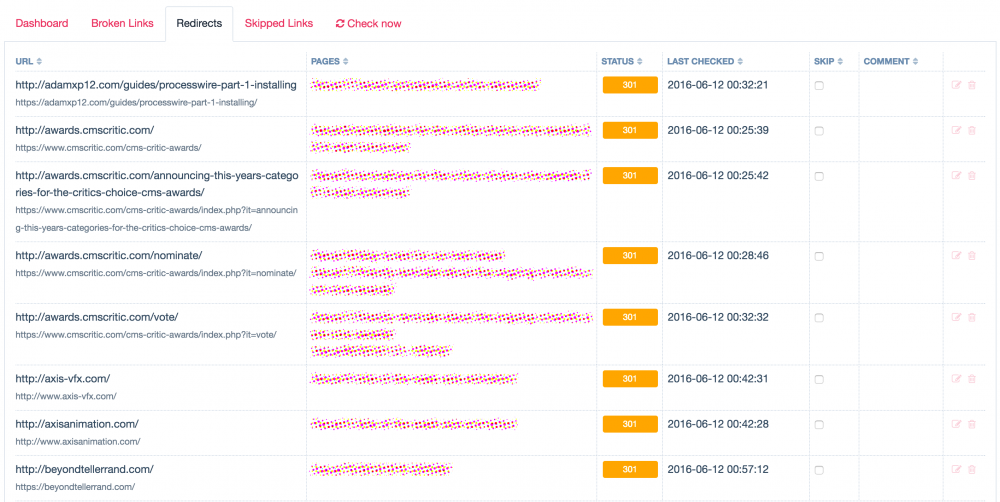Click timestamp 2016-06-12 00:42:31
The height and width of the screenshot is (502, 1000).
point(717,378)
